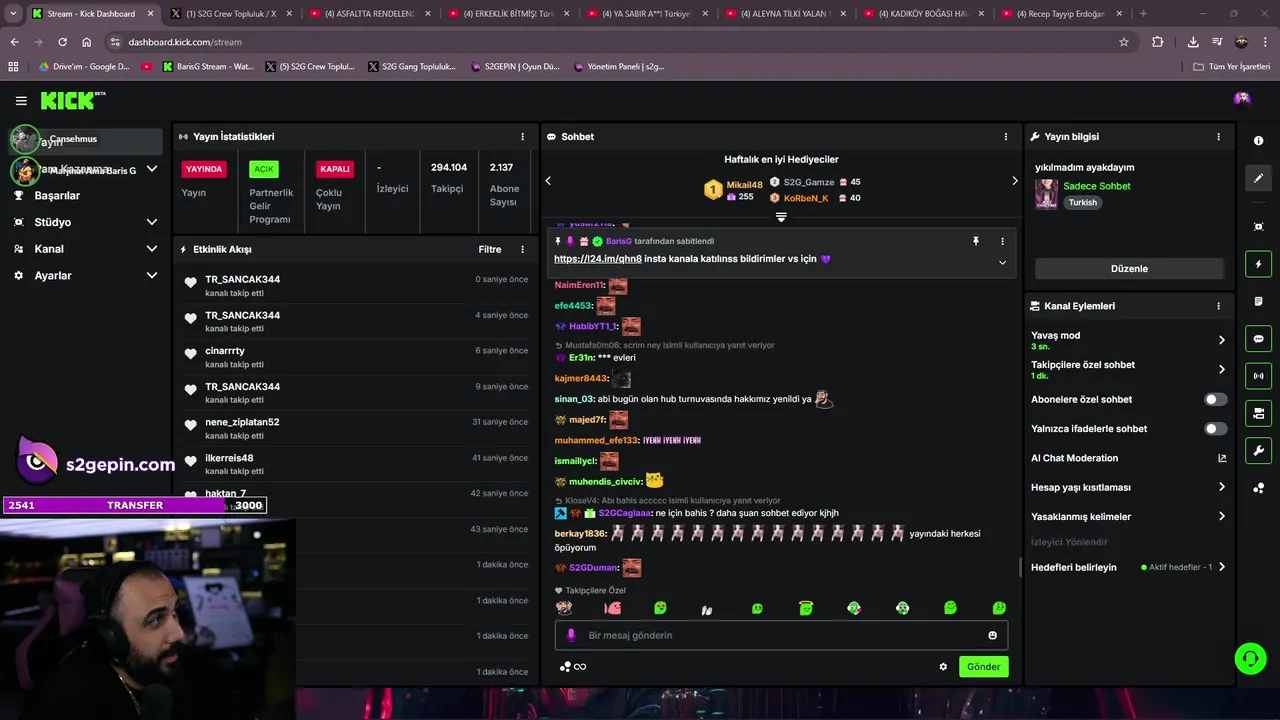The image size is (1280, 720).
Task: Open the l24.im pinned link
Action: [x=598, y=259]
